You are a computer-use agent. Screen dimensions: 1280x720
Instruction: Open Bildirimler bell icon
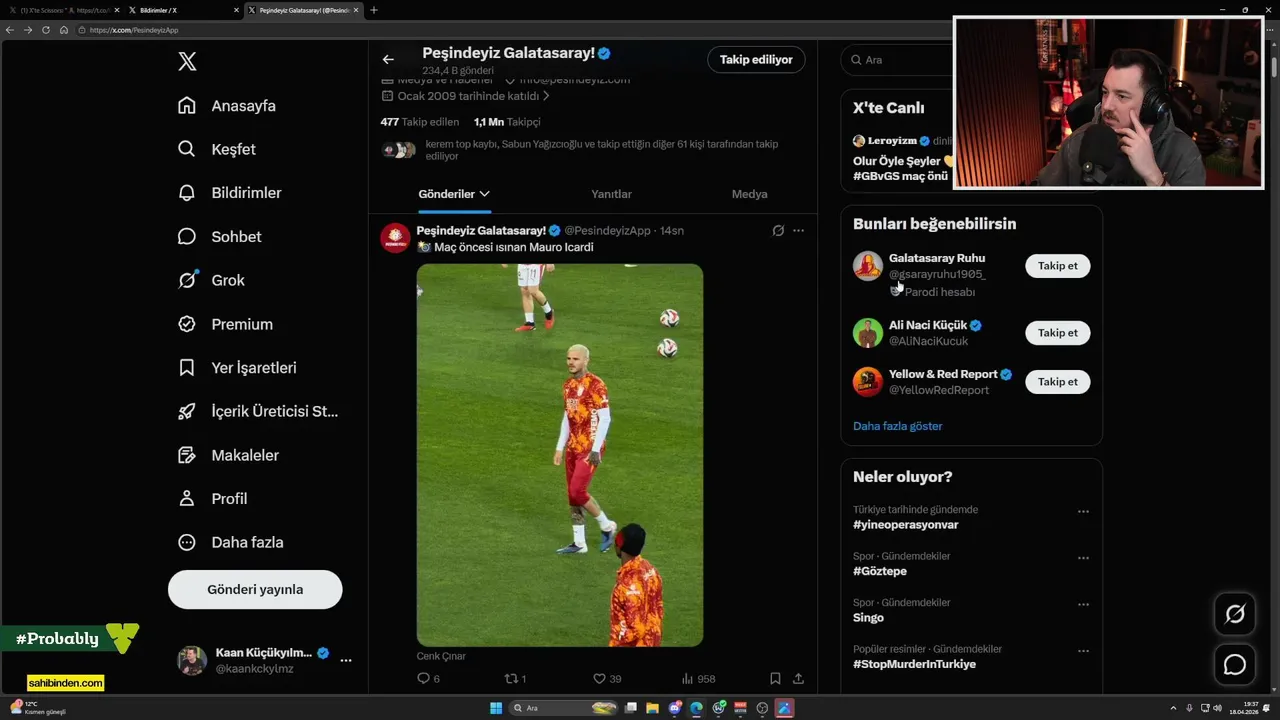187,193
